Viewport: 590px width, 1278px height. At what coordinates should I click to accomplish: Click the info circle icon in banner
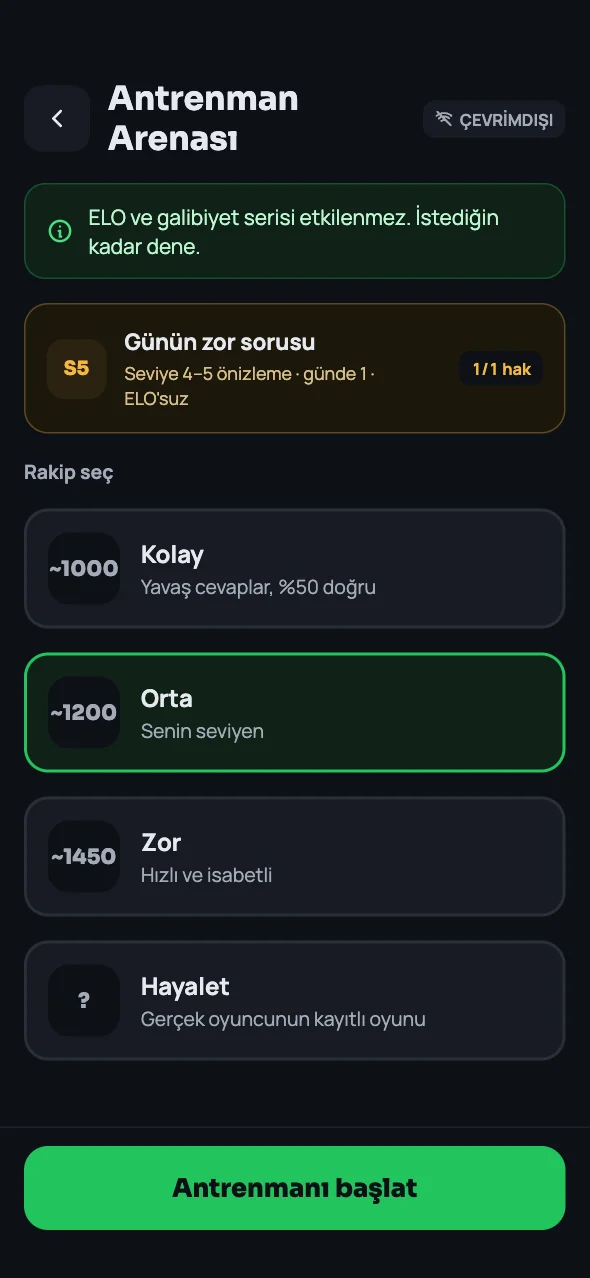[x=60, y=231]
